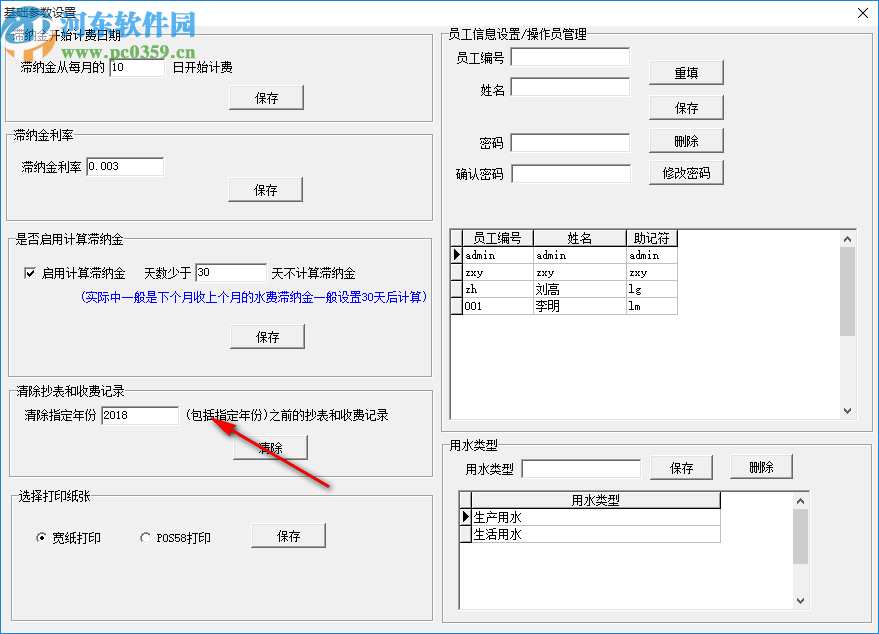
Task: Click the 清除指定年份 year input showing 2018
Action: click(139, 415)
